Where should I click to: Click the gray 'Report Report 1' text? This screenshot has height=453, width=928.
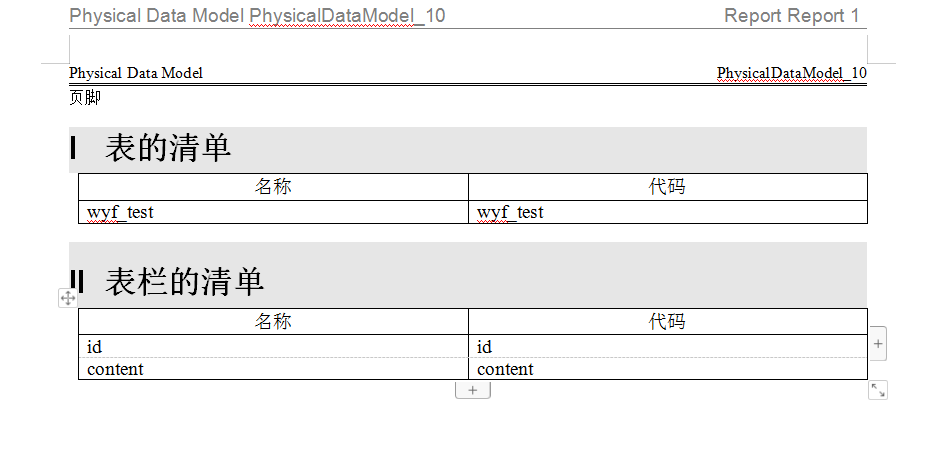tap(791, 16)
